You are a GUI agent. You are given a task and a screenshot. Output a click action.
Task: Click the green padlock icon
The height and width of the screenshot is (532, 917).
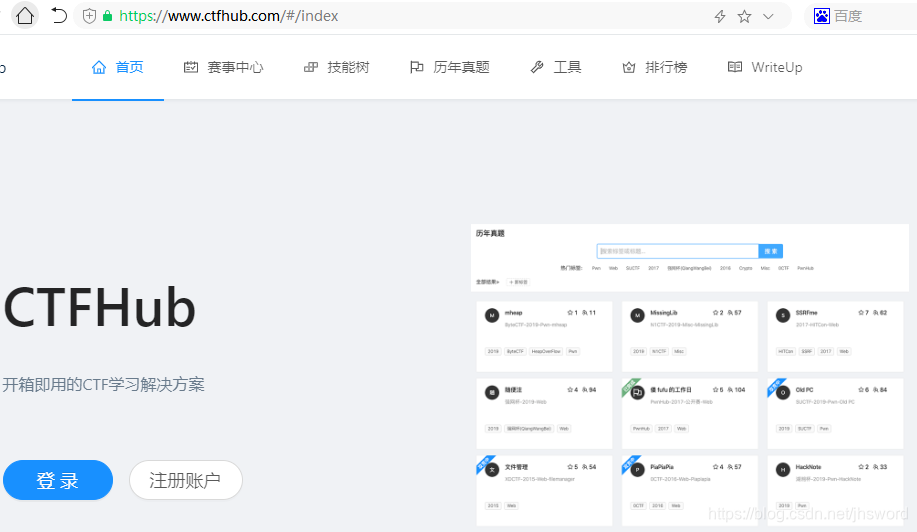tap(107, 16)
